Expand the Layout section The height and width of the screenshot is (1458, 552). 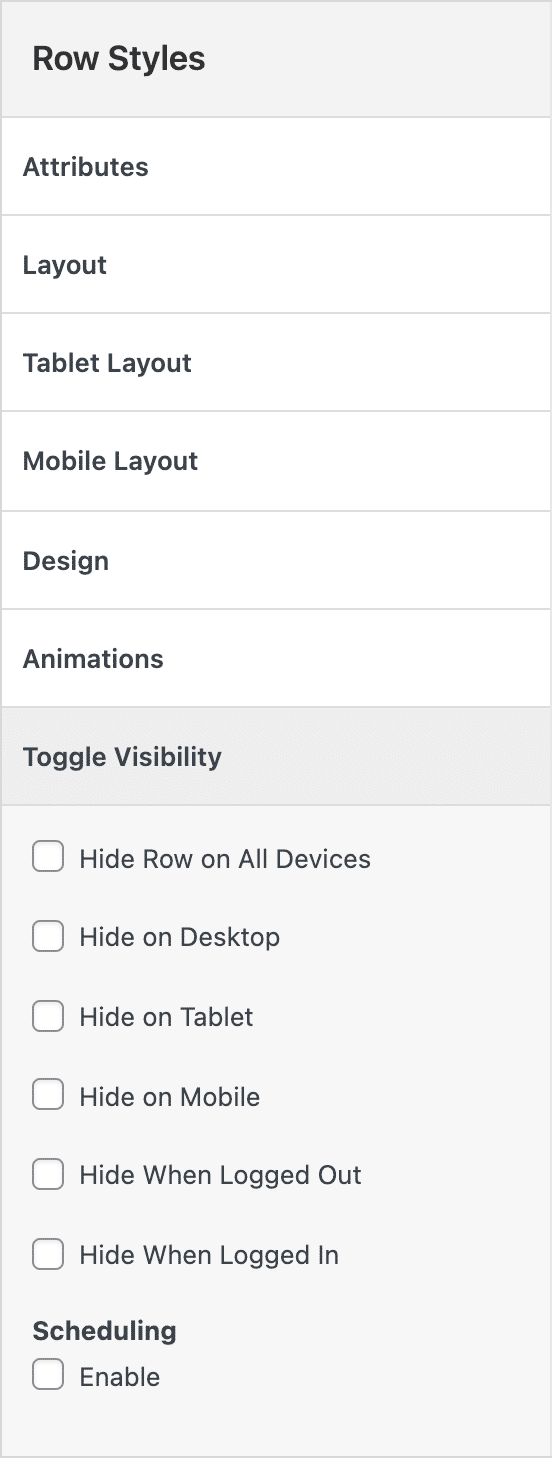[x=276, y=264]
